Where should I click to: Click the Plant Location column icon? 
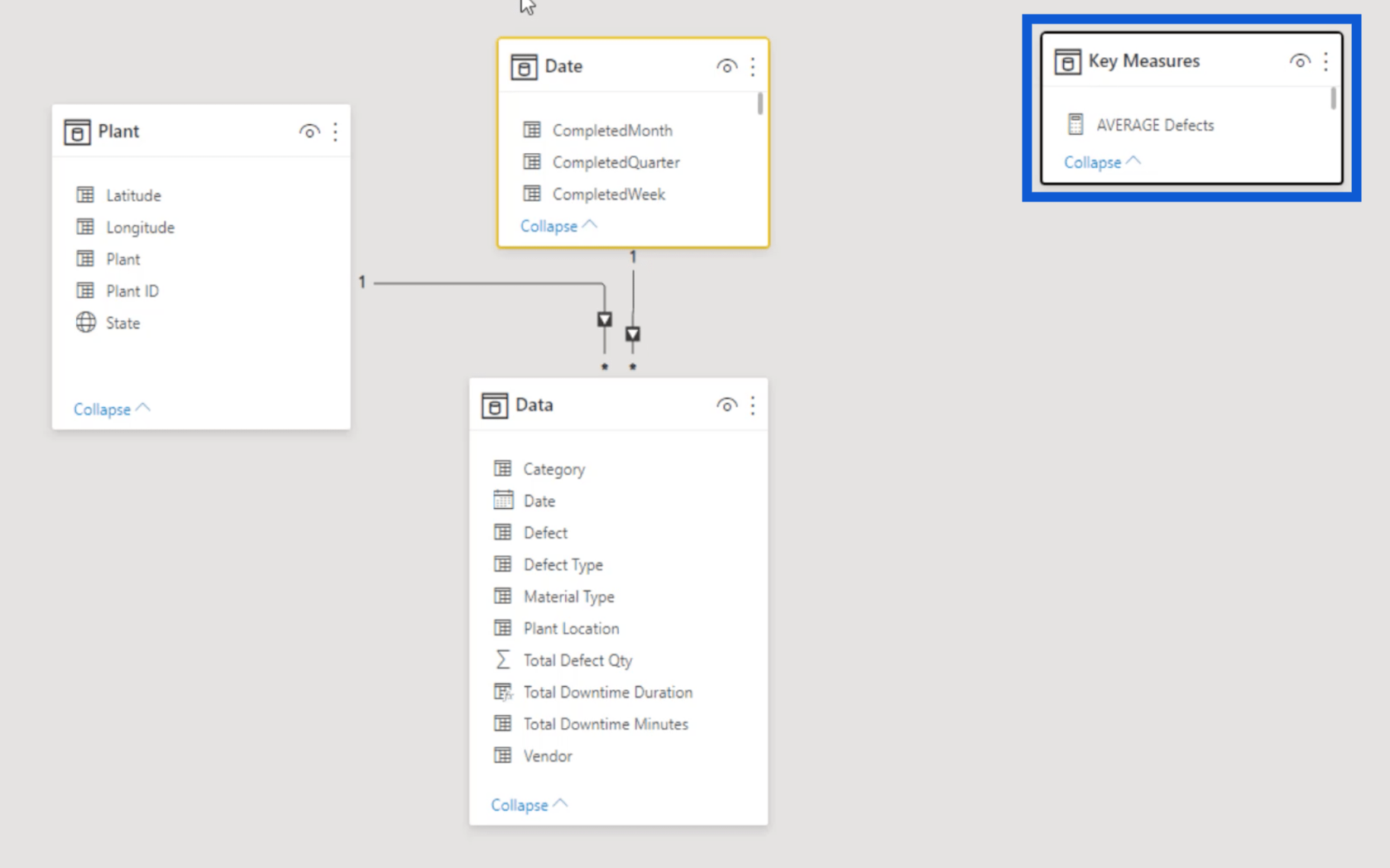point(503,628)
